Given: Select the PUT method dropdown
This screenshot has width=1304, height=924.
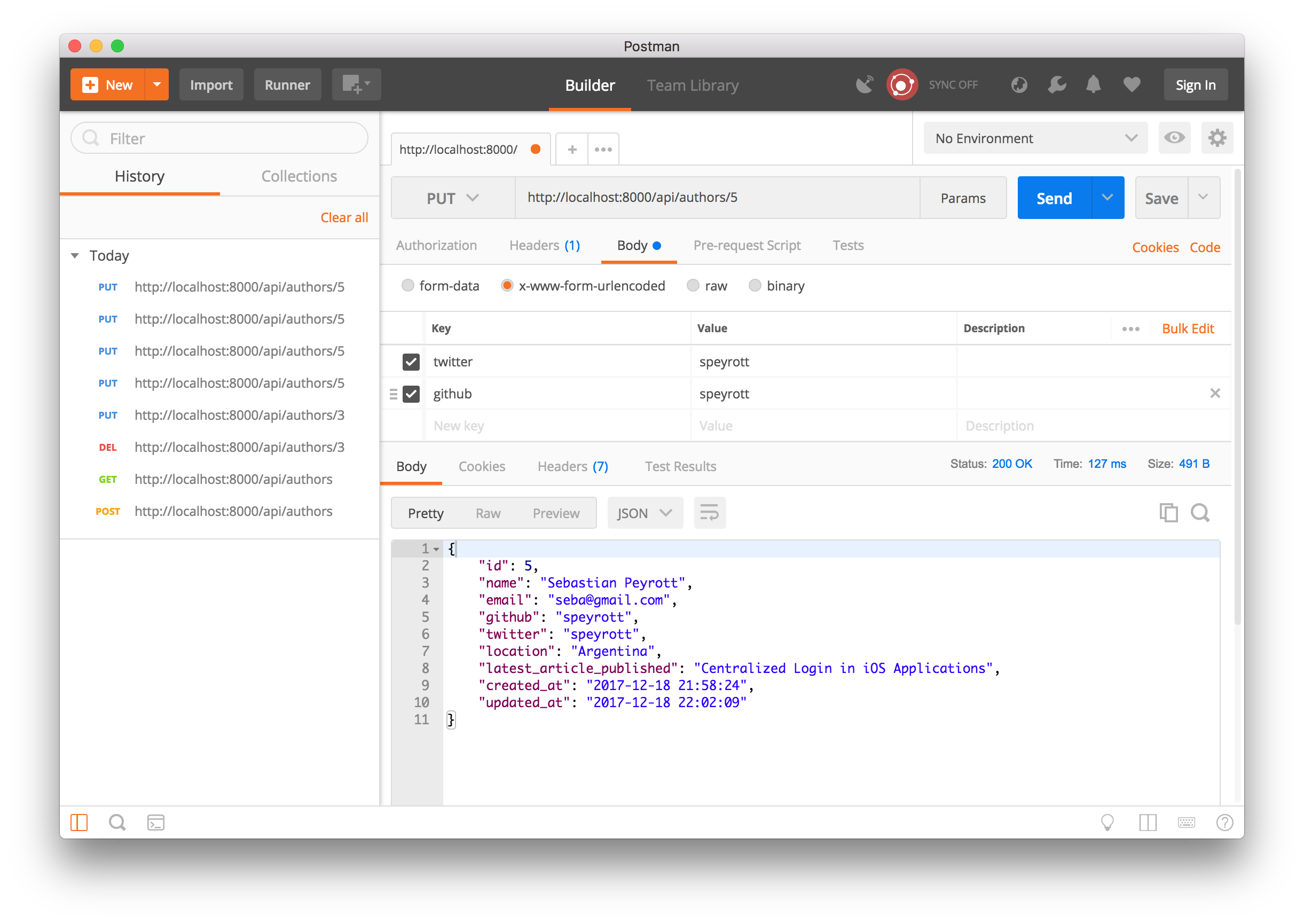Looking at the screenshot, I should [x=450, y=197].
